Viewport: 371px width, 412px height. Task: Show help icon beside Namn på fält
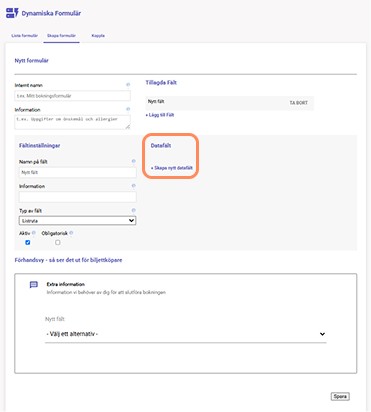(134, 161)
